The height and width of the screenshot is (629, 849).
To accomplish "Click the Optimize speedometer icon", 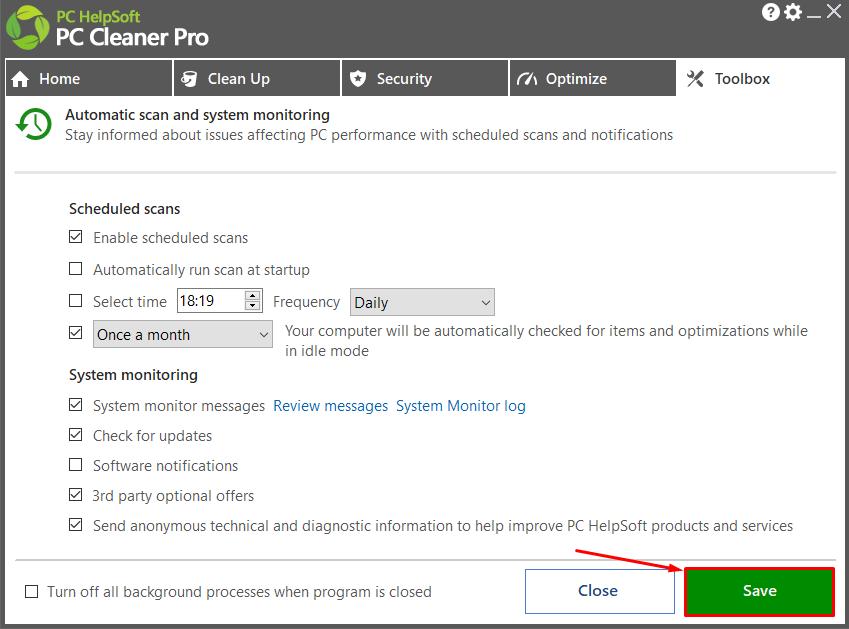I will coord(527,79).
